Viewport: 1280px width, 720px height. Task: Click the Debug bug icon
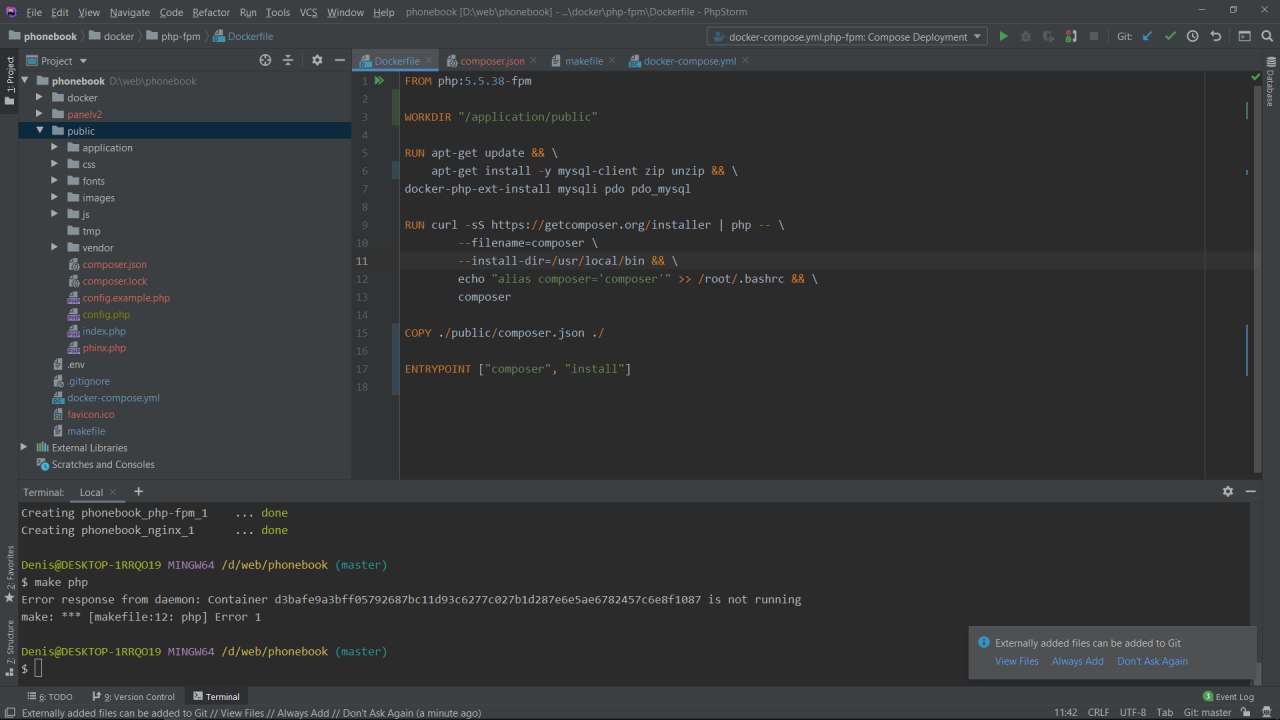(1026, 36)
